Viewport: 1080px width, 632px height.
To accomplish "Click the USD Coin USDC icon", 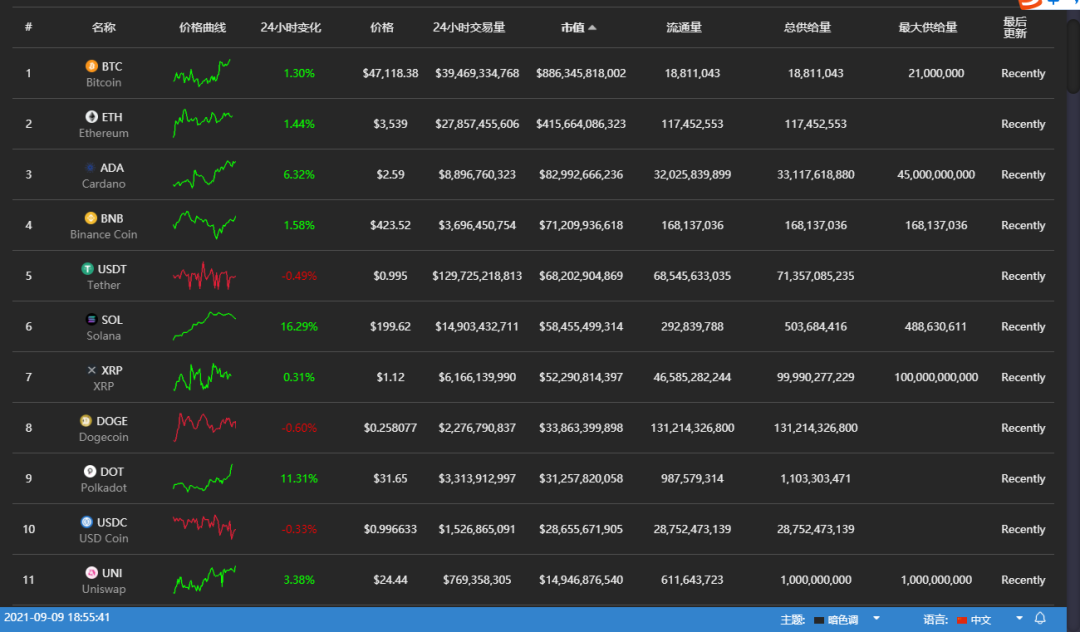I will (x=86, y=522).
